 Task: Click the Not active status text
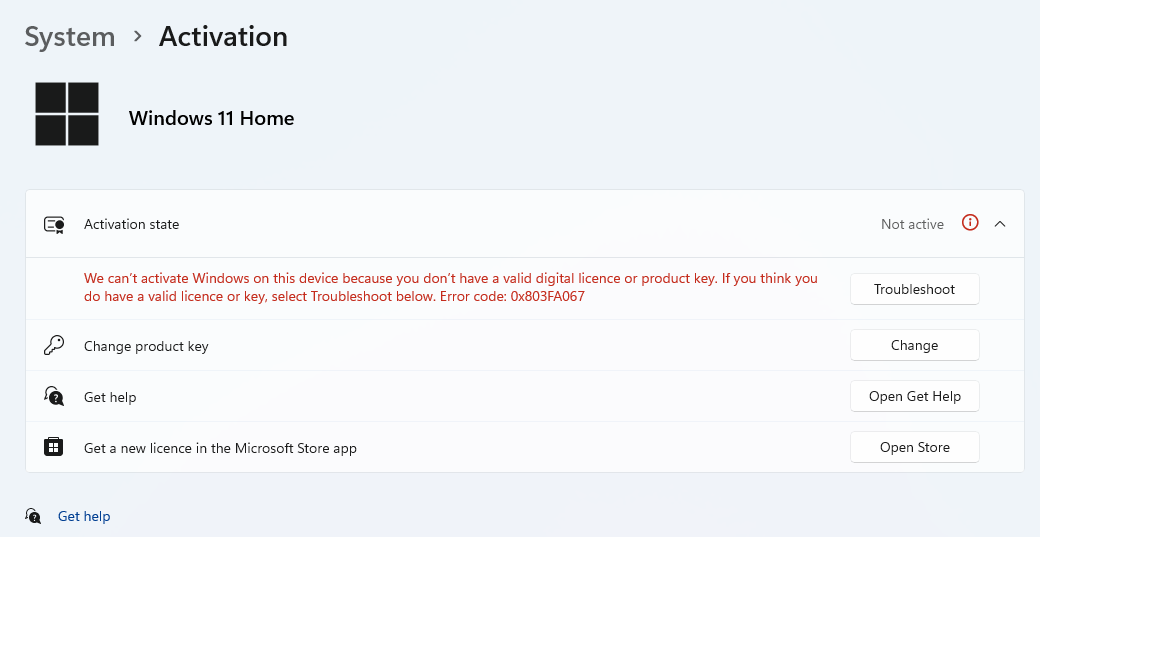click(912, 225)
